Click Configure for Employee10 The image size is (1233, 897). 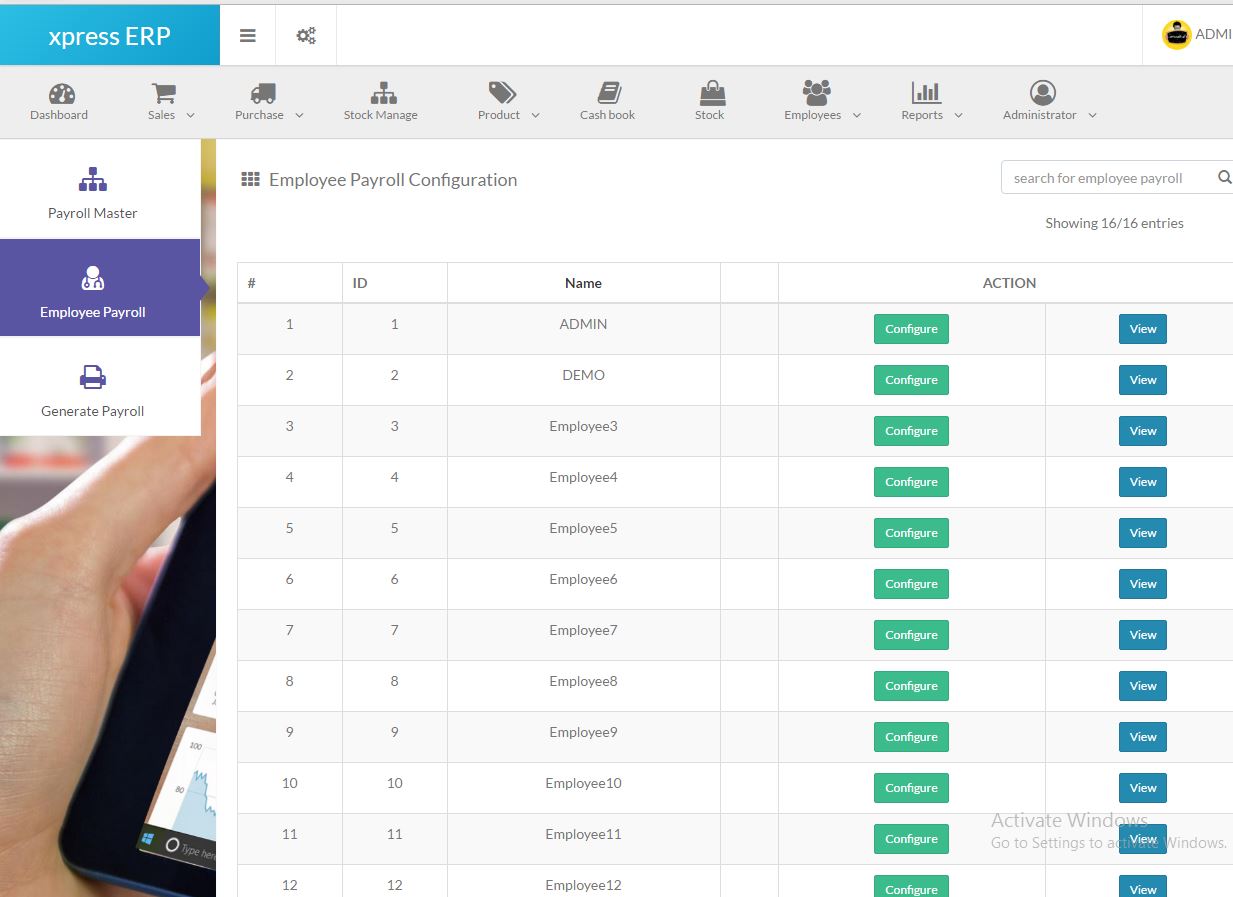pos(911,788)
